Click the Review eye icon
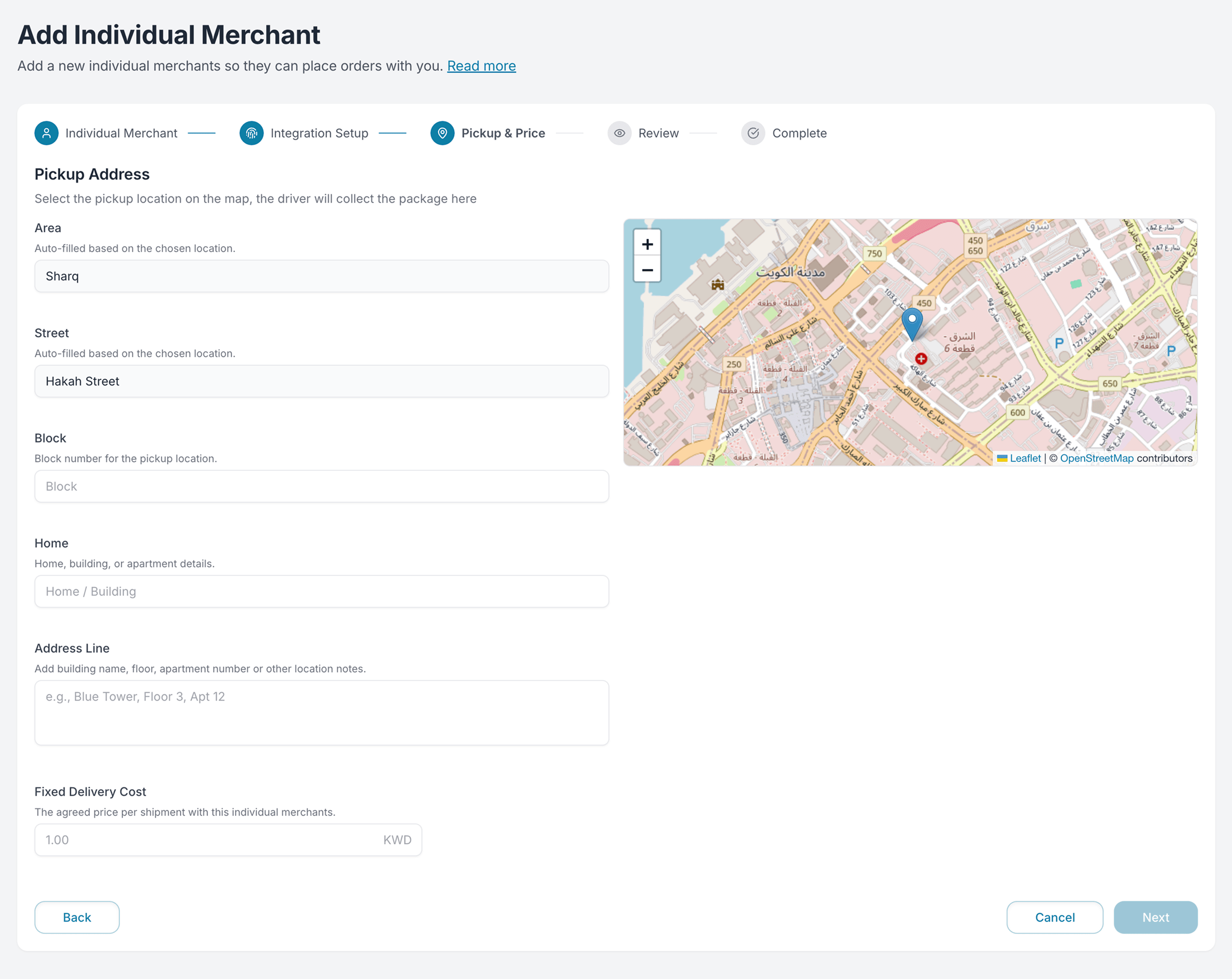Viewport: 1232px width, 979px height. click(619, 133)
